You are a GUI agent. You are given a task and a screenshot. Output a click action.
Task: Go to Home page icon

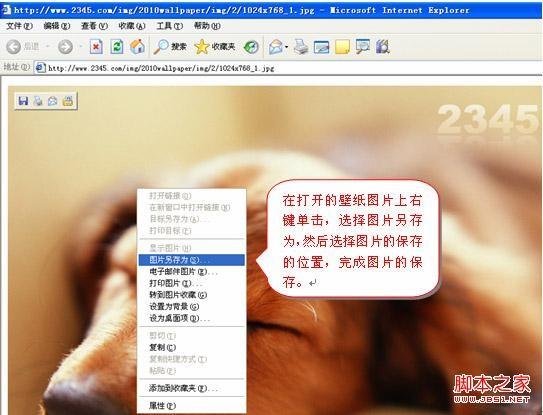point(137,46)
